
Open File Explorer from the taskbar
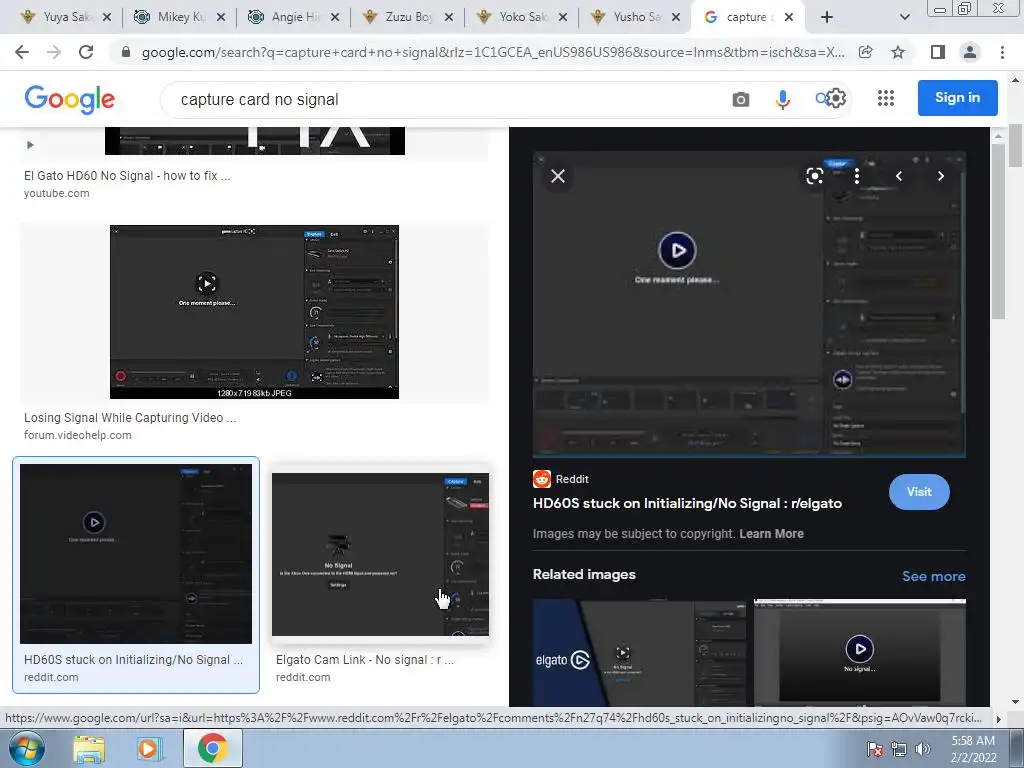(x=89, y=749)
